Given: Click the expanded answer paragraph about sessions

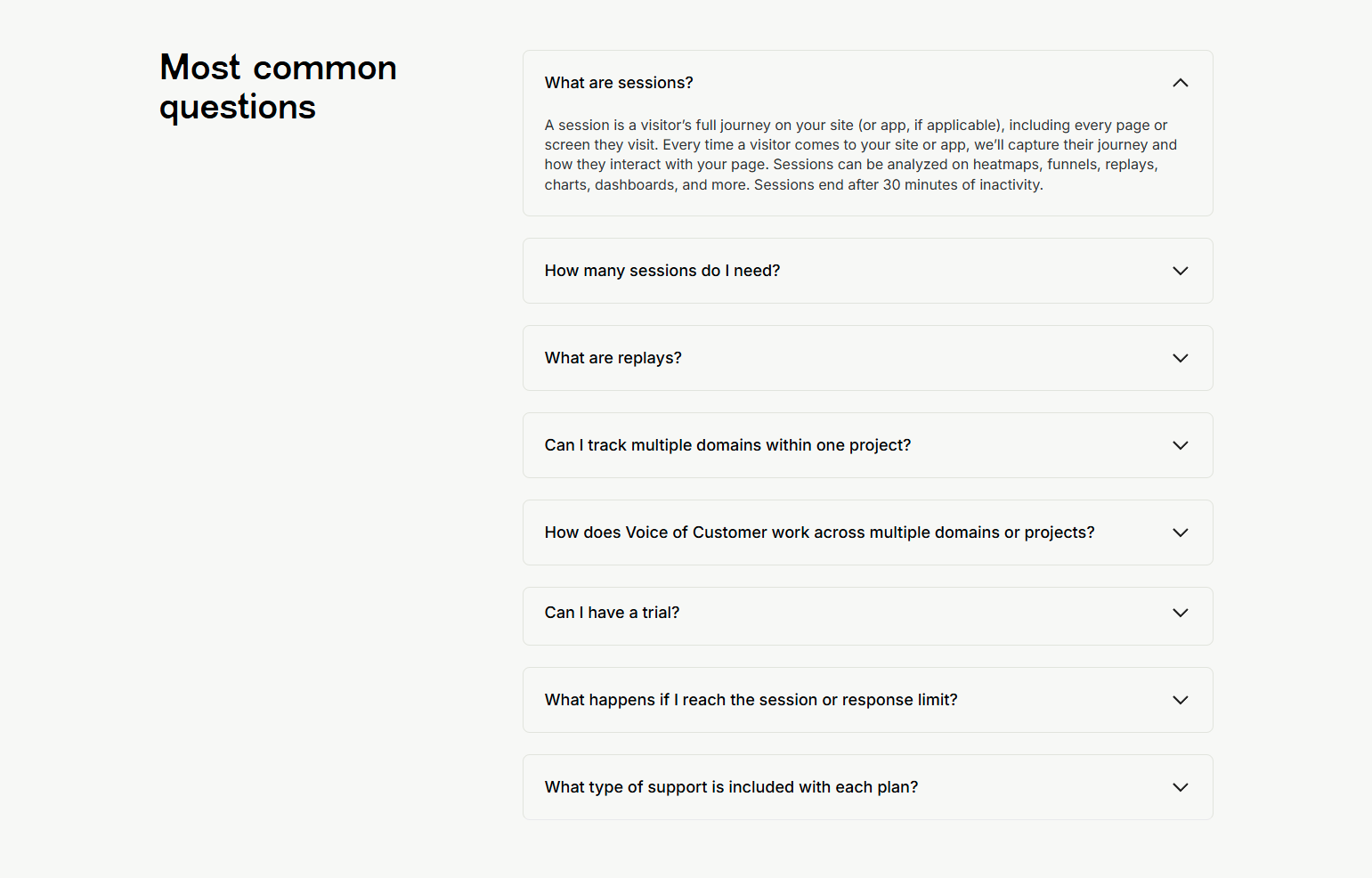Looking at the screenshot, I should pyautogui.click(x=859, y=154).
